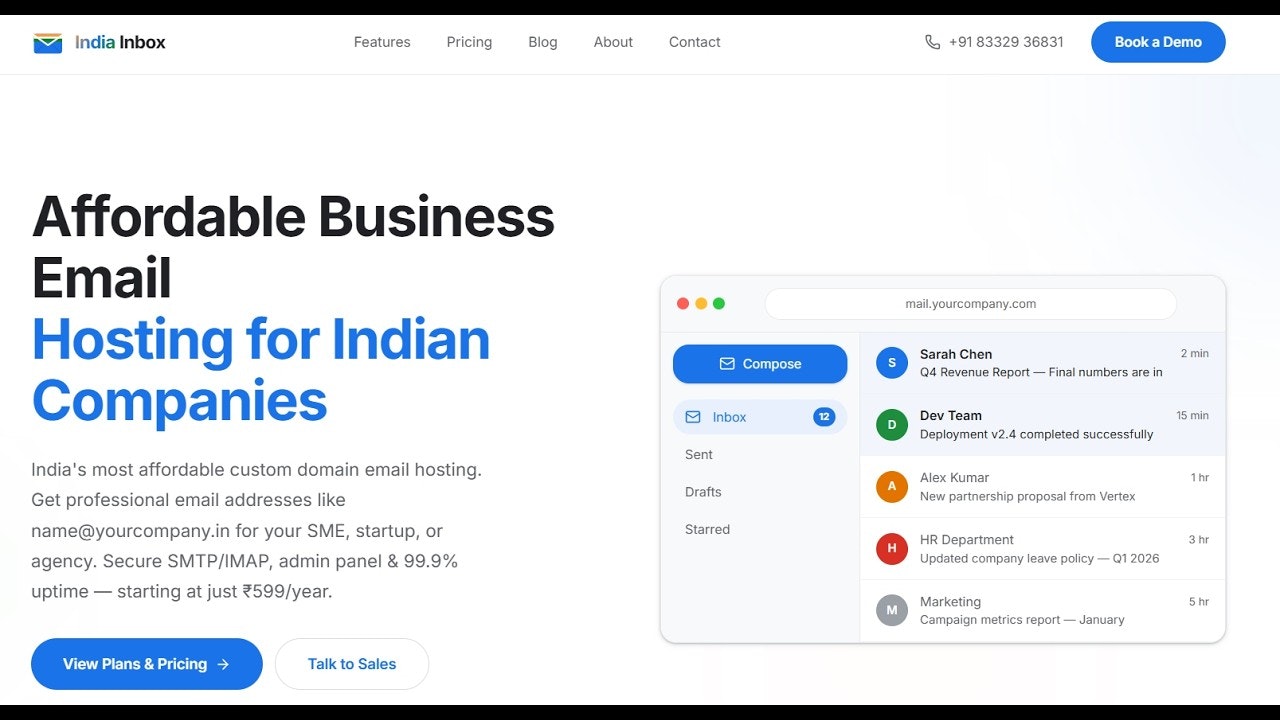Open Q4 Revenue Report email subject
The height and width of the screenshot is (720, 1280).
(x=1041, y=372)
